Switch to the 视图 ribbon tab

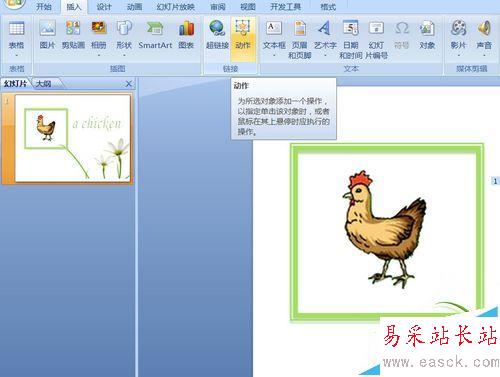pos(248,7)
